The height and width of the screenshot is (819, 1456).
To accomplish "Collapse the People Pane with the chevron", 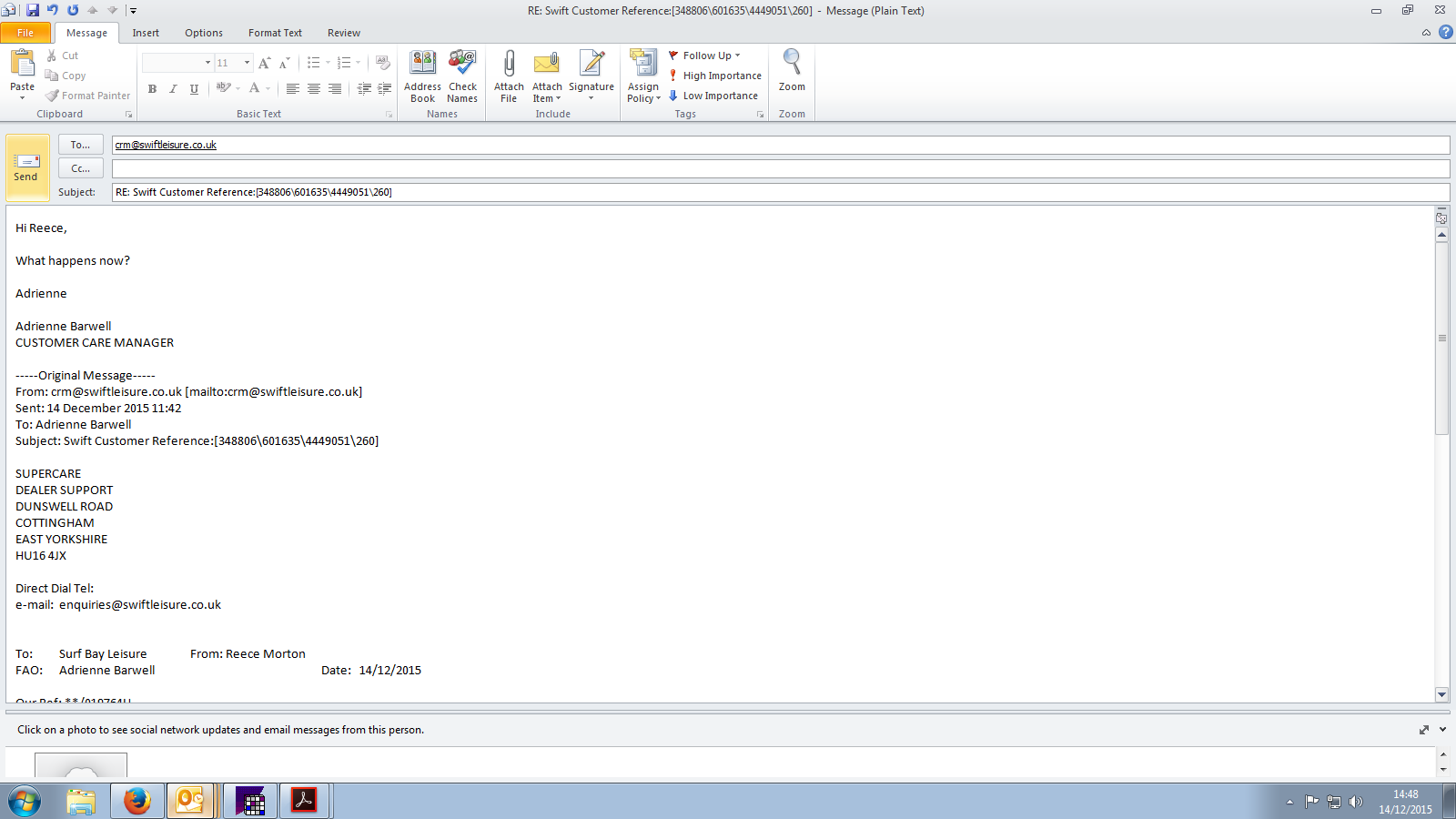I will [1443, 730].
